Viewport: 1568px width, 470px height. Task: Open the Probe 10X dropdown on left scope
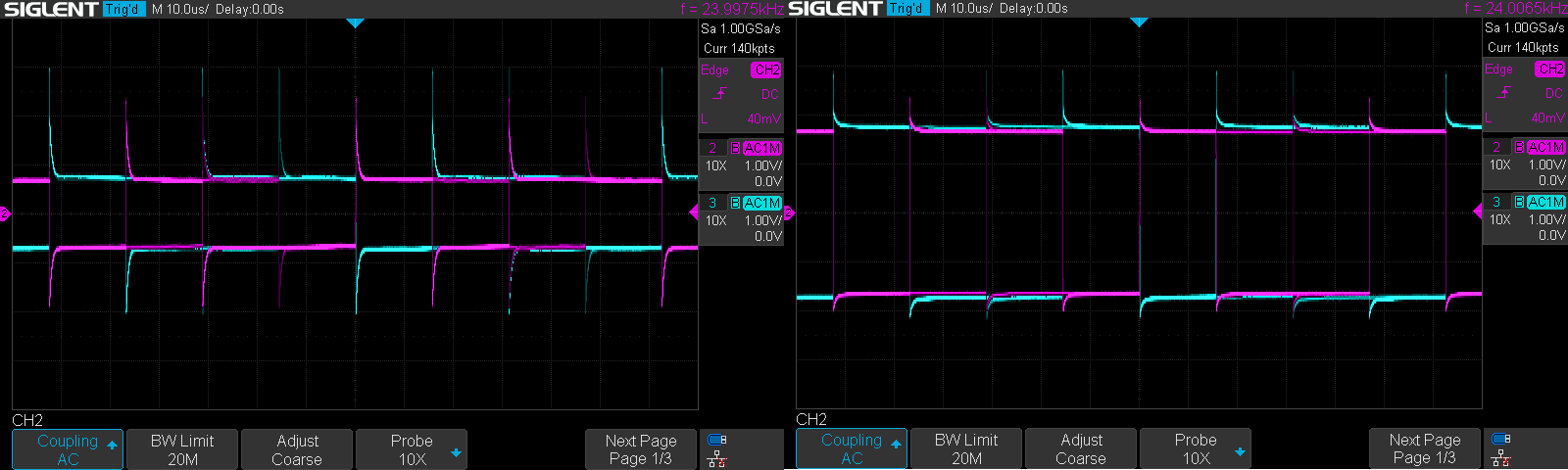tap(412, 449)
